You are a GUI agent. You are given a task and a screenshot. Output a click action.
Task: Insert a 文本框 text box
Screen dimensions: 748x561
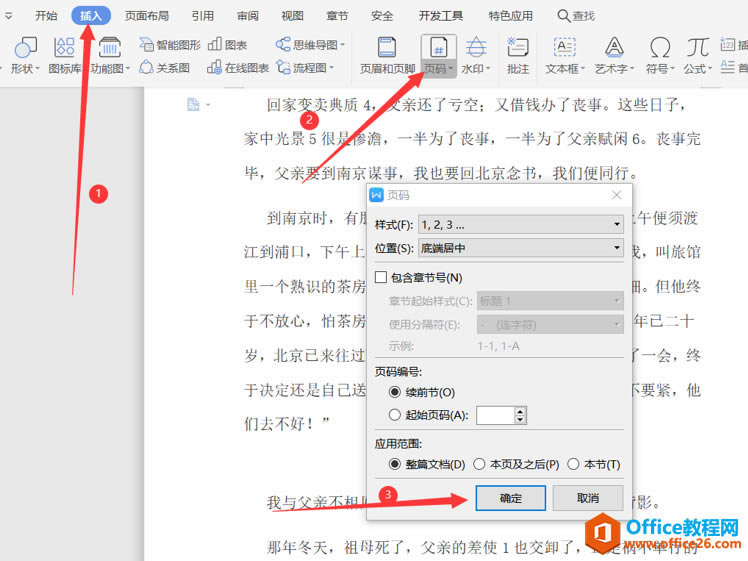click(x=565, y=55)
